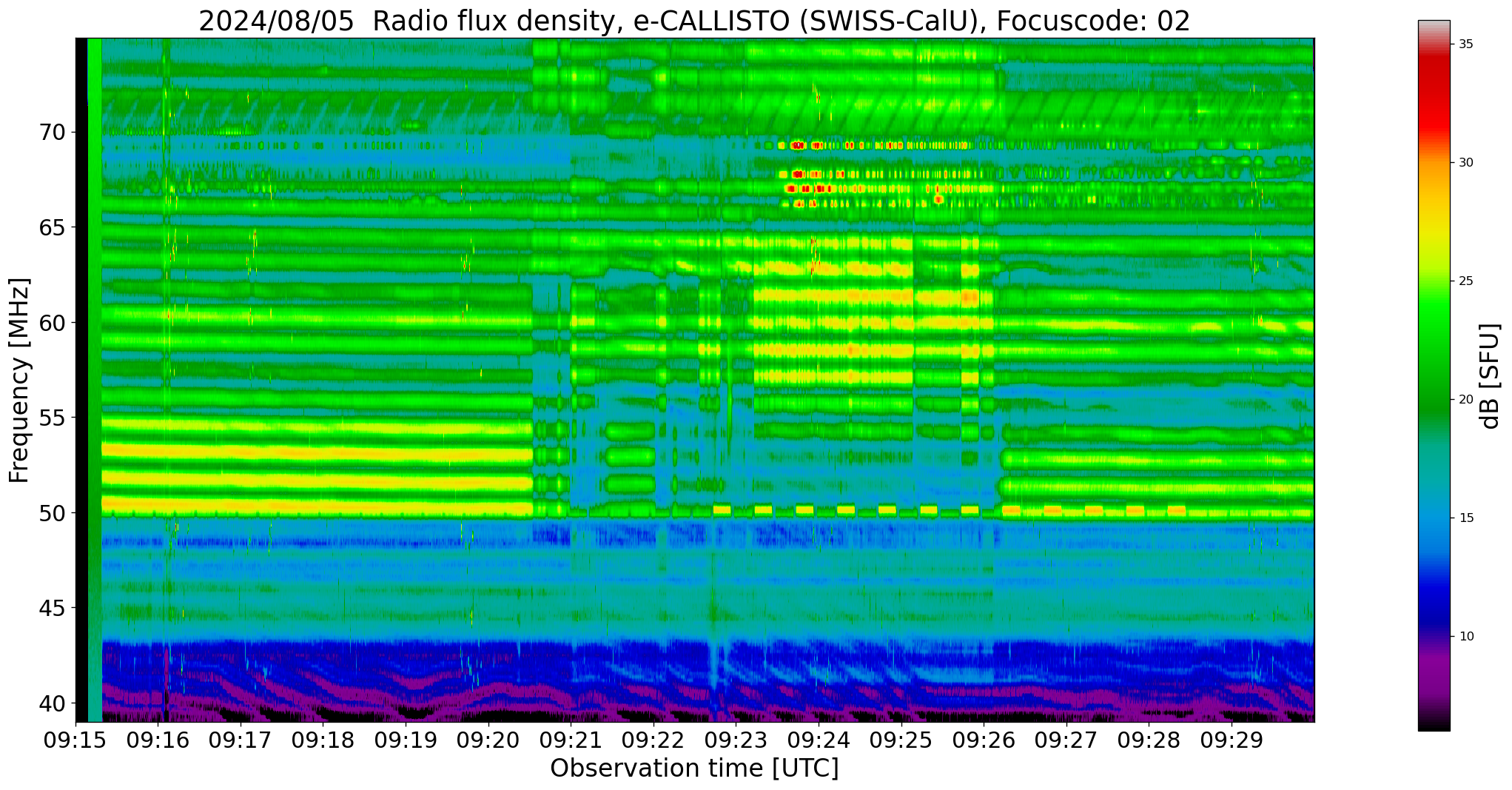
Task: Click the 09:21 time tick label
Action: coord(571,740)
